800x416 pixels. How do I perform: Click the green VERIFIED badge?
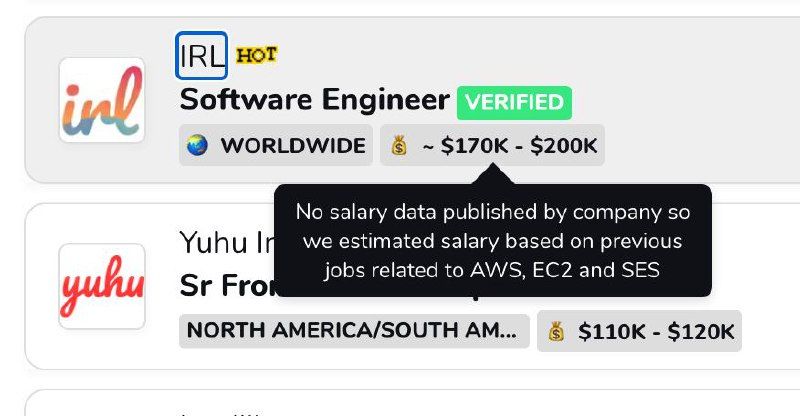pos(514,102)
